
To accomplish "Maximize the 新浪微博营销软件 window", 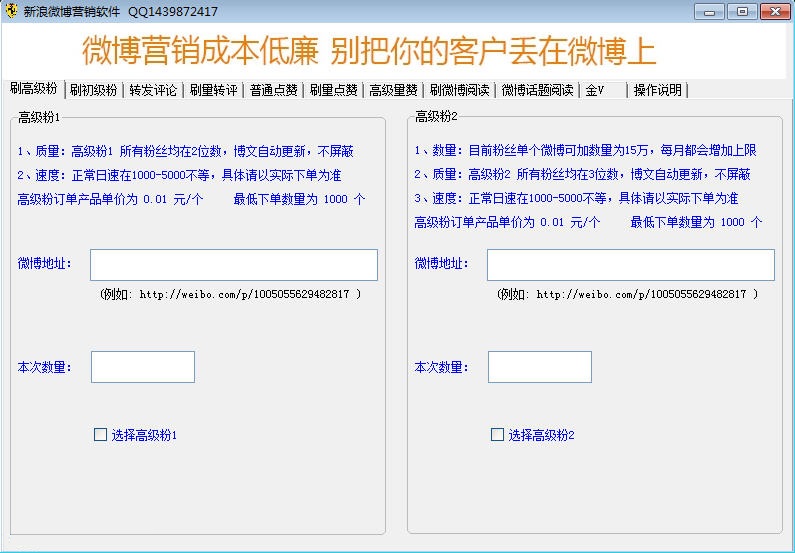I will tap(742, 11).
